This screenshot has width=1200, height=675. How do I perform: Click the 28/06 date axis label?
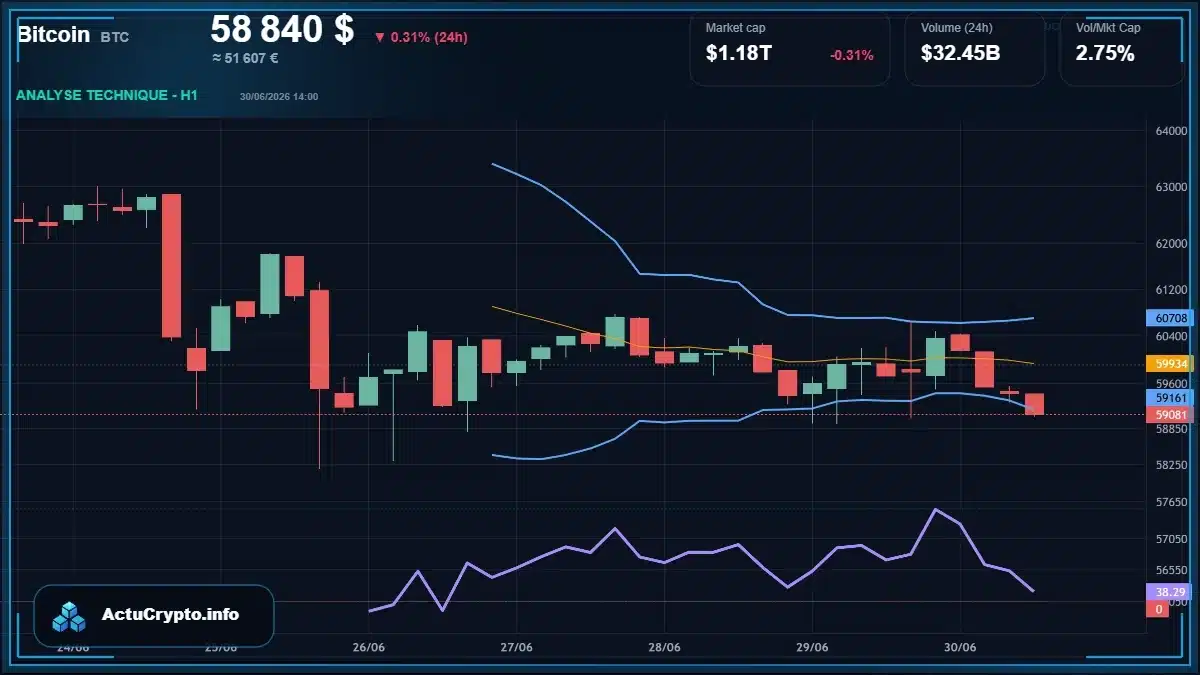click(x=664, y=647)
